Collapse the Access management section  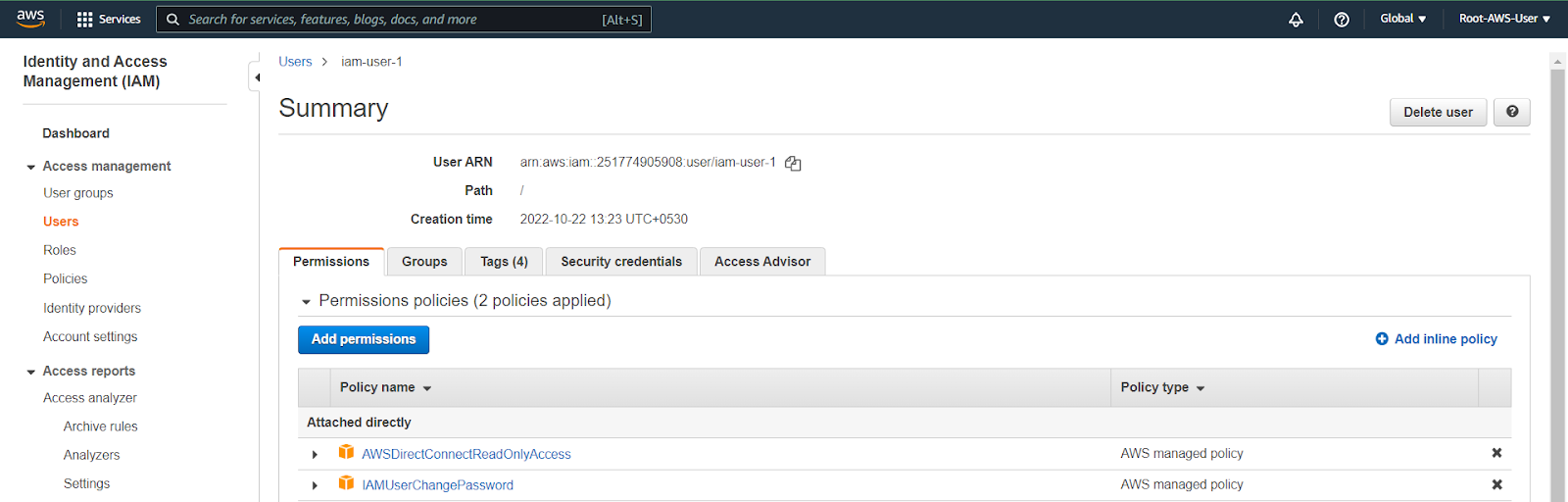(x=31, y=167)
